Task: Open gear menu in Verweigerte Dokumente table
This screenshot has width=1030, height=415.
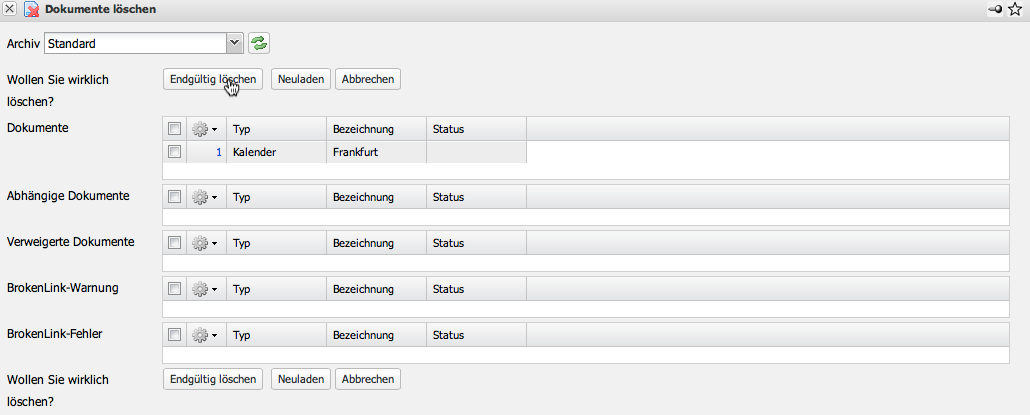Action: click(x=205, y=243)
